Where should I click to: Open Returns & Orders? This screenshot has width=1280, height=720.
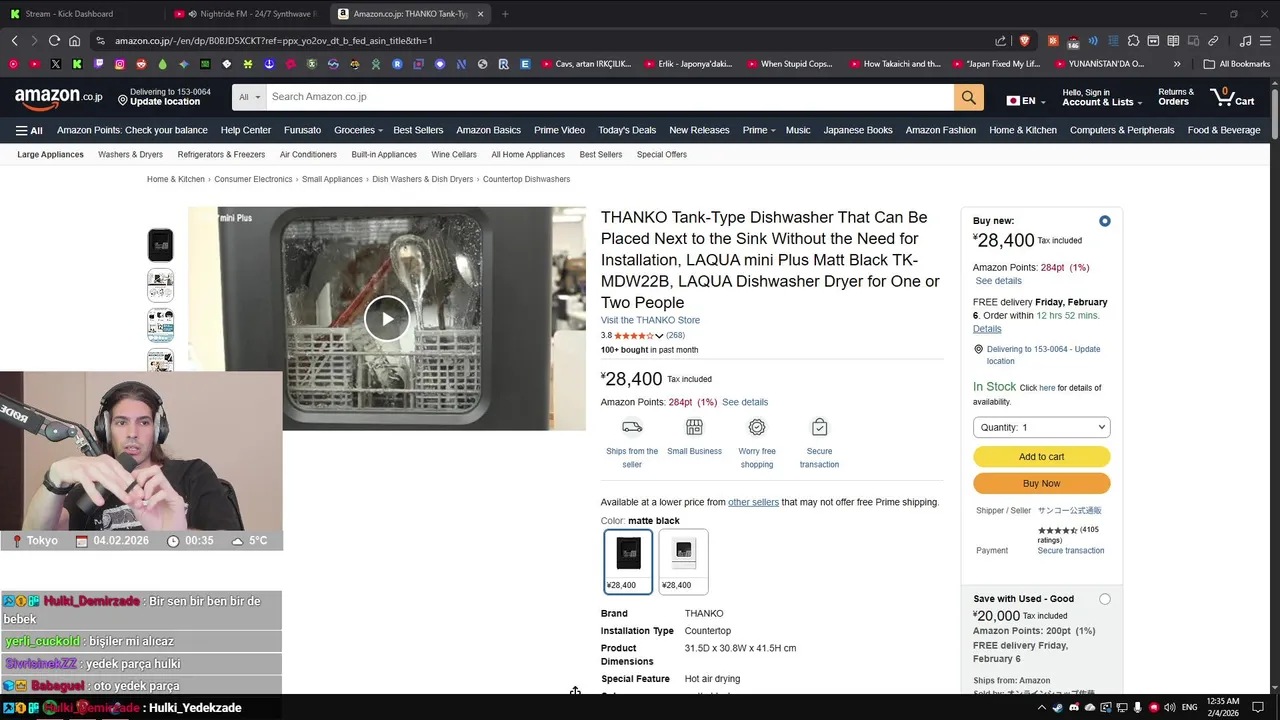click(1176, 97)
